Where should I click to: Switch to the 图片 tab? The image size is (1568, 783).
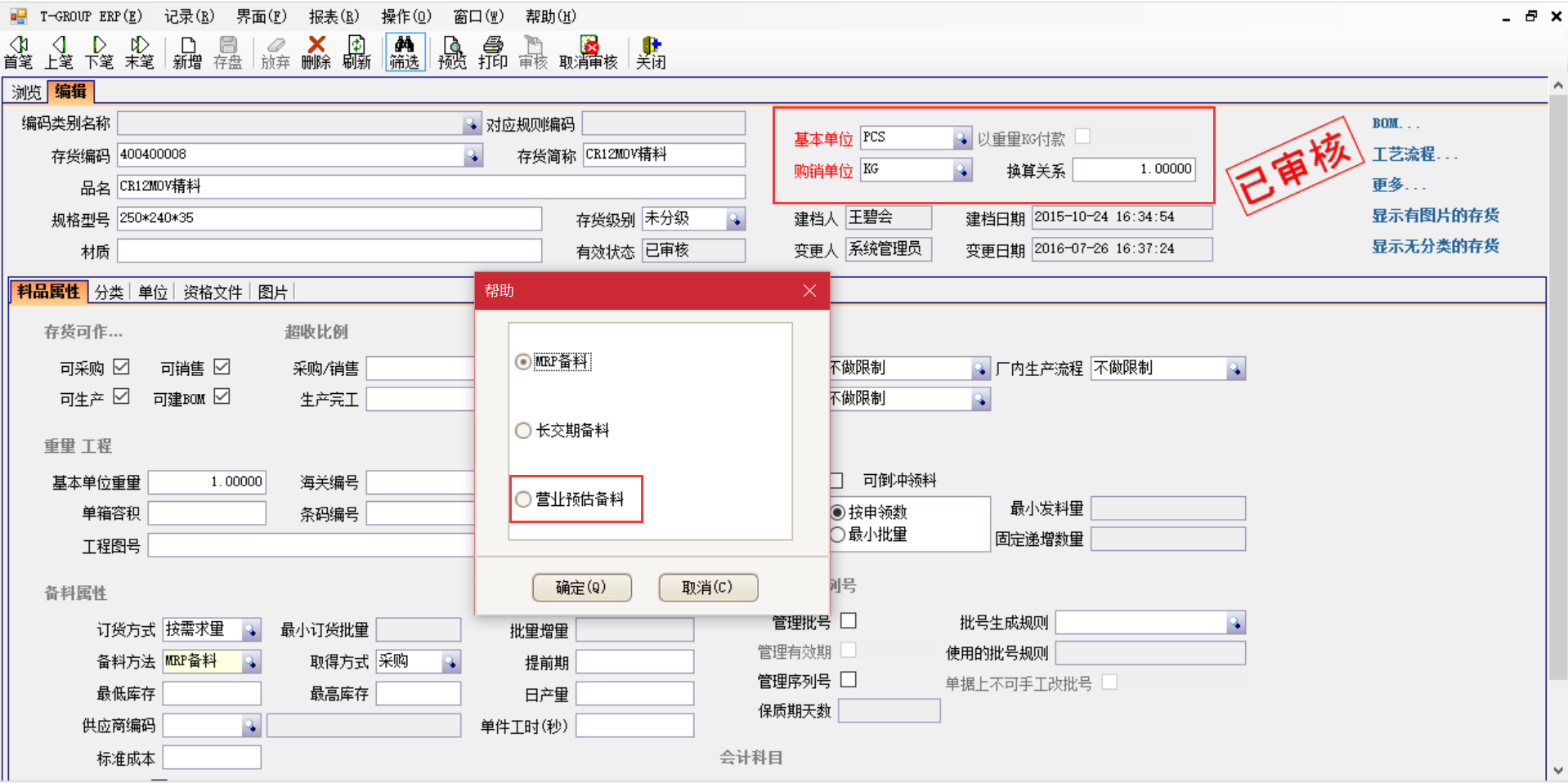(x=273, y=291)
